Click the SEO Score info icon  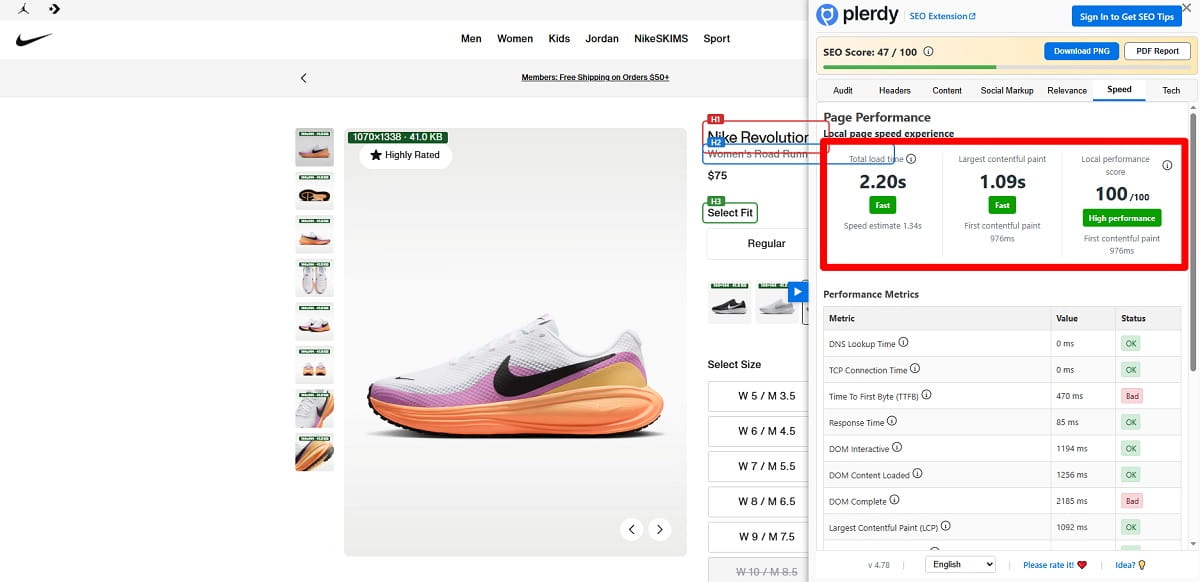pos(928,51)
